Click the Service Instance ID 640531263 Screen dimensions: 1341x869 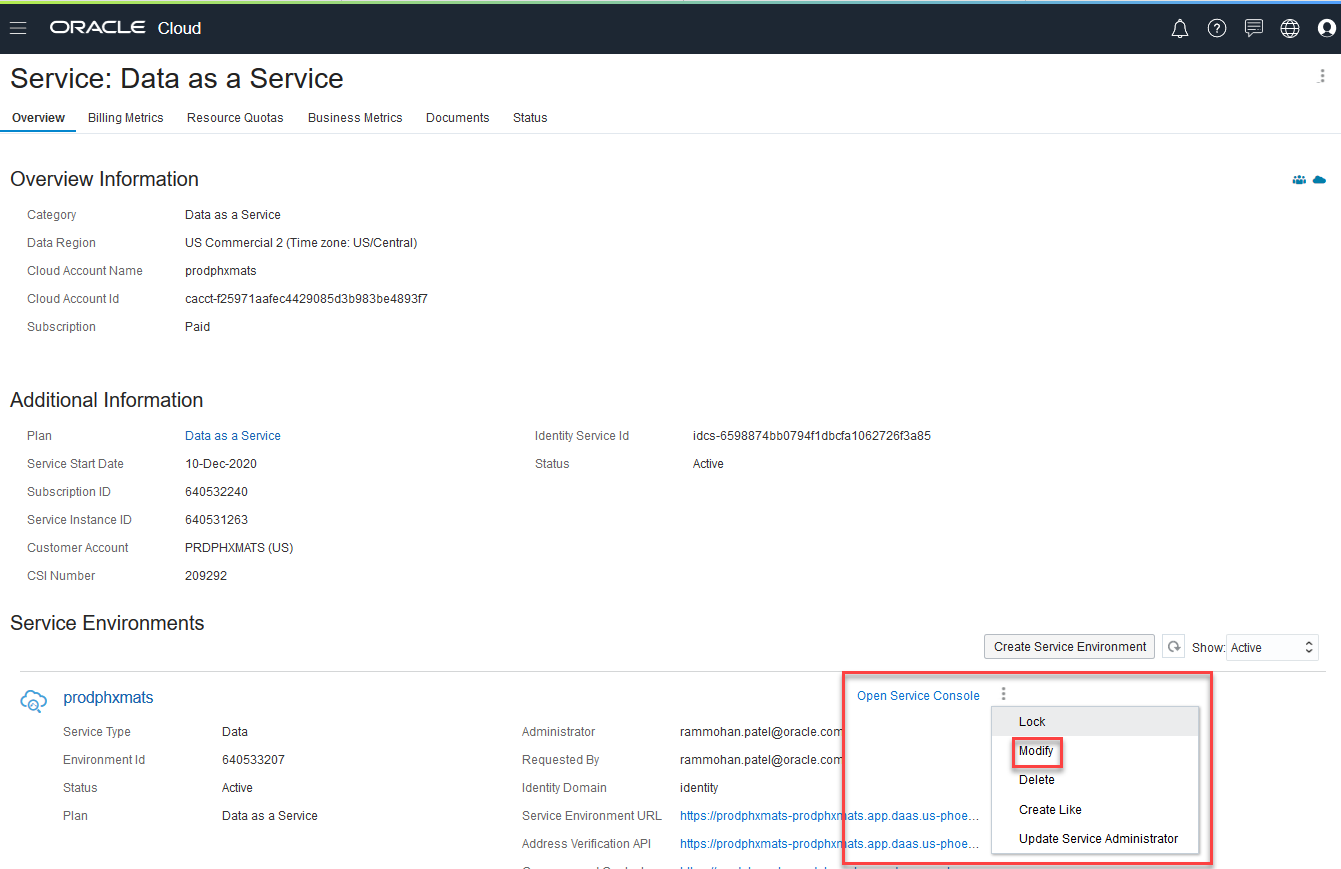(216, 520)
